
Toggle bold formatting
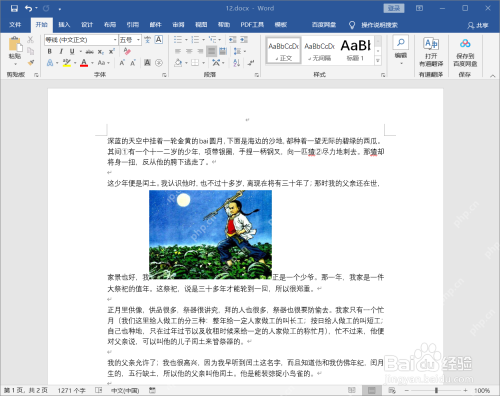49,51
